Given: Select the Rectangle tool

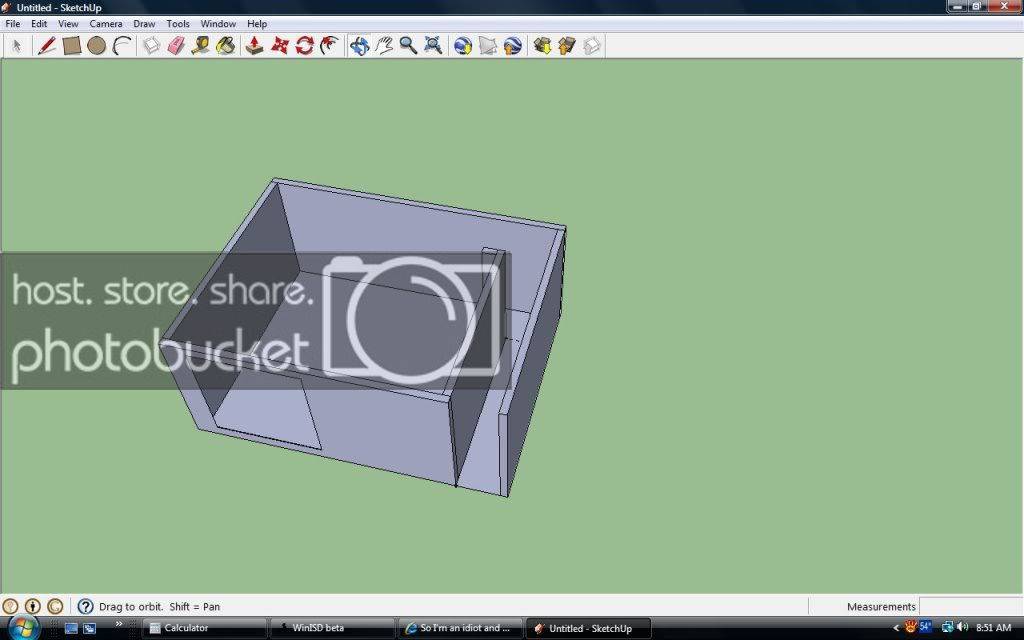Looking at the screenshot, I should tap(71, 46).
